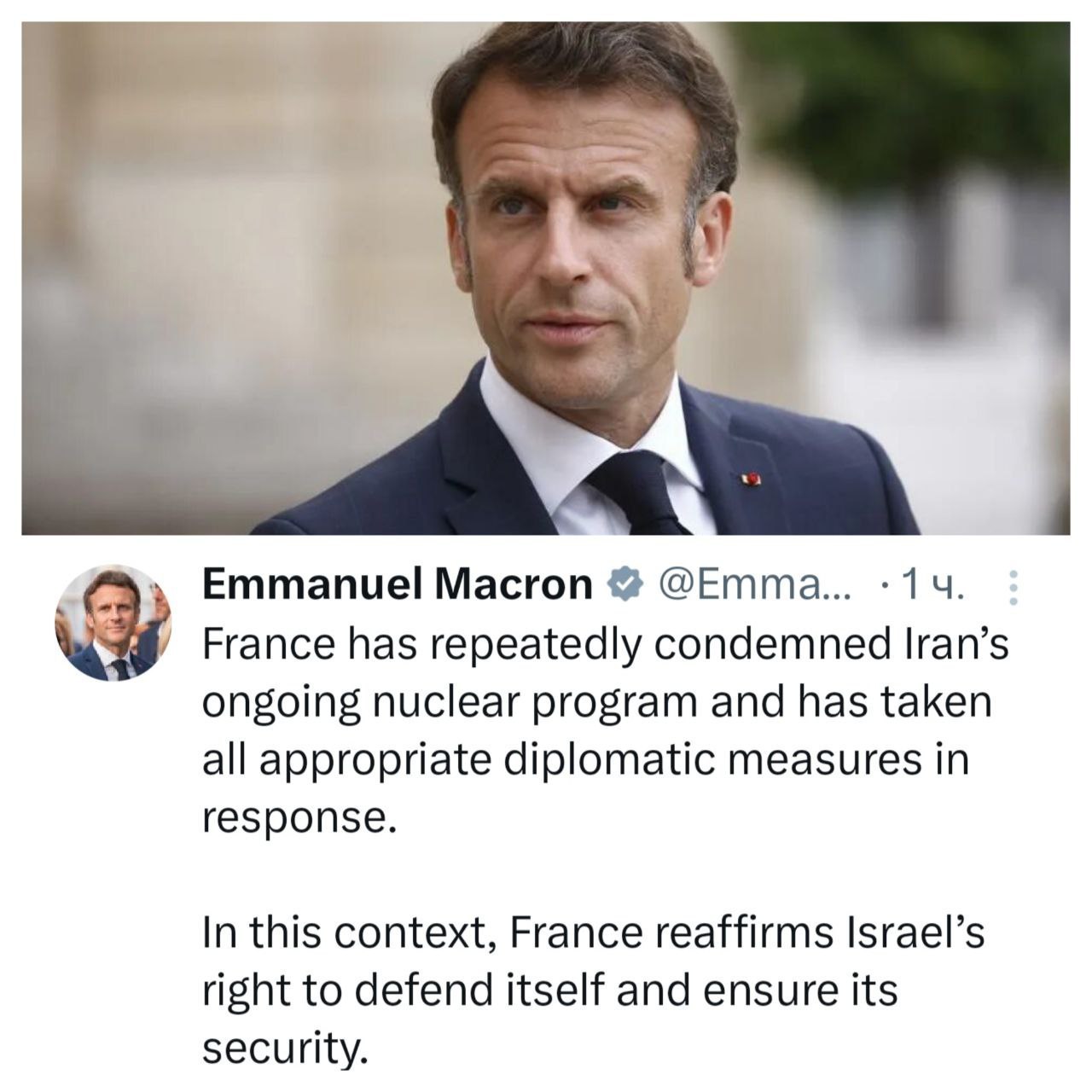Screen dimensions: 1092x1092
Task: Click the blue verified badge
Action: (623, 585)
